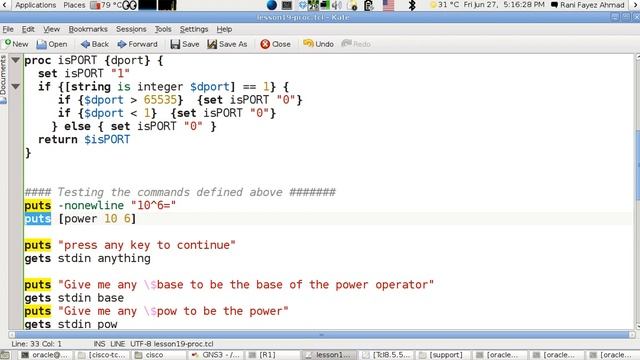640x360 pixels.
Task: Switch to the [cisco-tc... taskbar window
Action: point(103,355)
